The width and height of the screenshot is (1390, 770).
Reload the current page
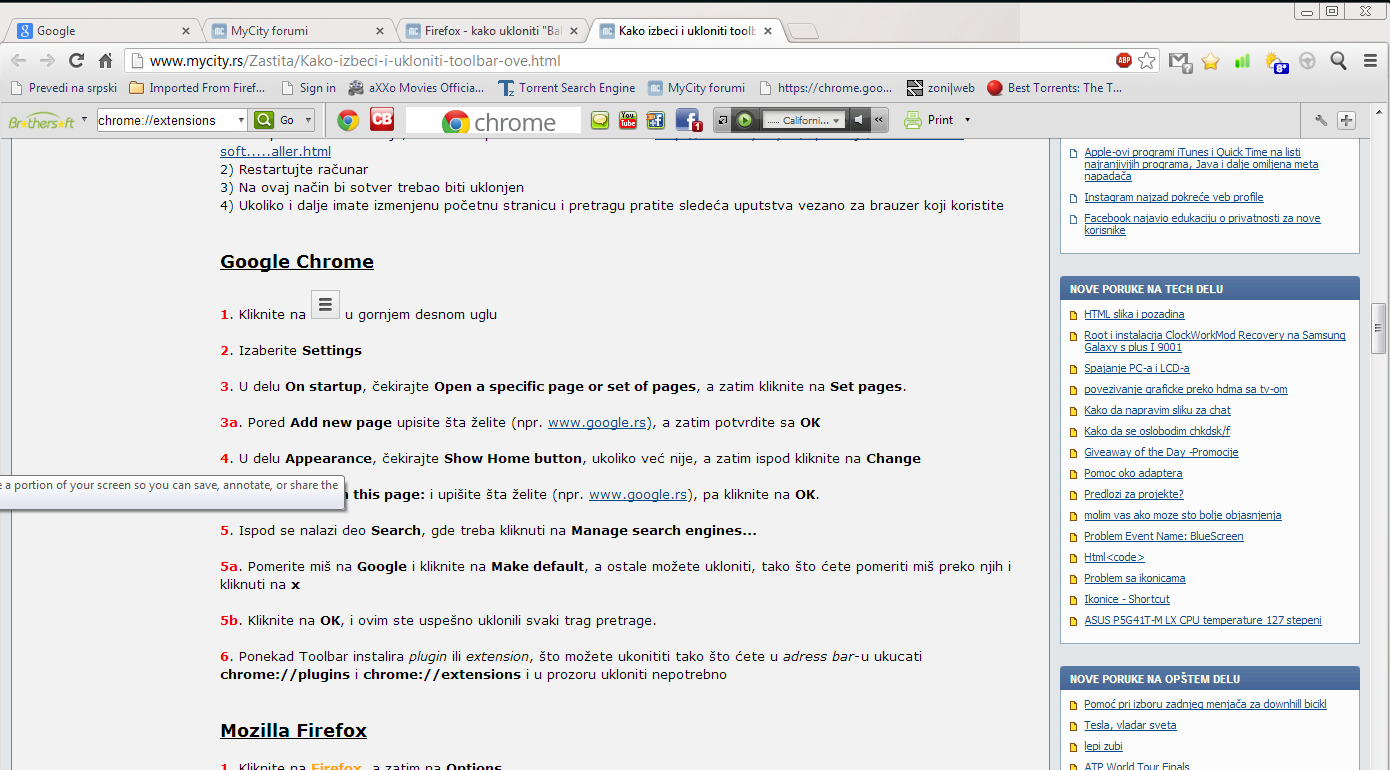76,61
